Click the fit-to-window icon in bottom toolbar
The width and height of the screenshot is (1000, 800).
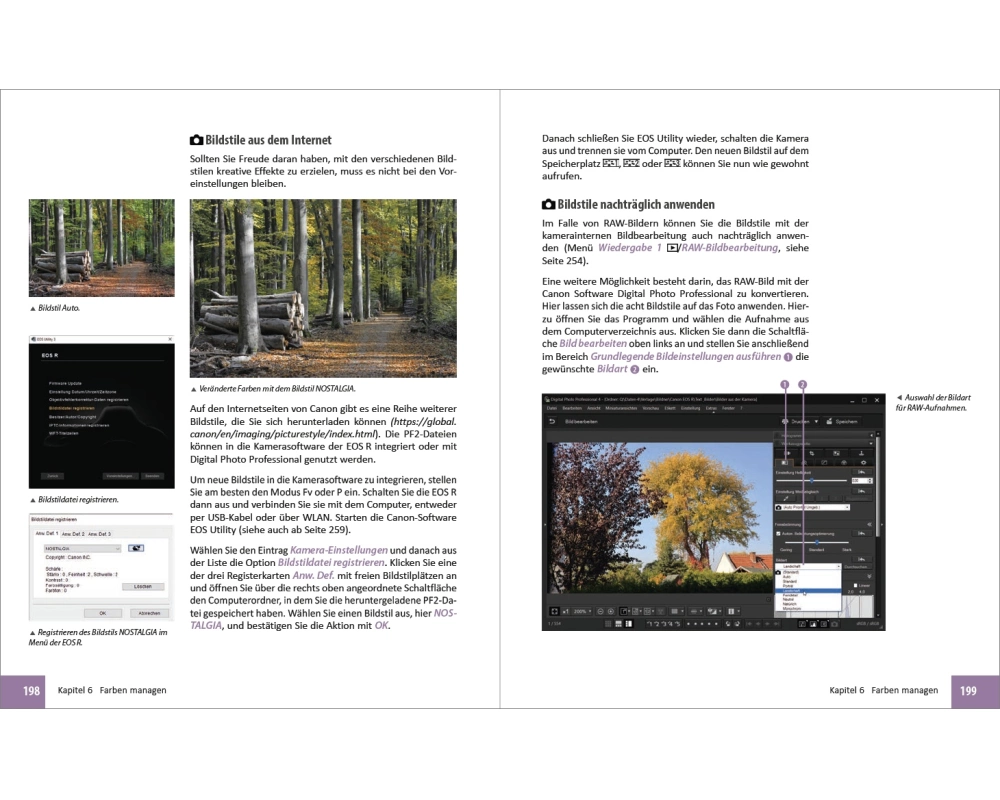[553, 610]
